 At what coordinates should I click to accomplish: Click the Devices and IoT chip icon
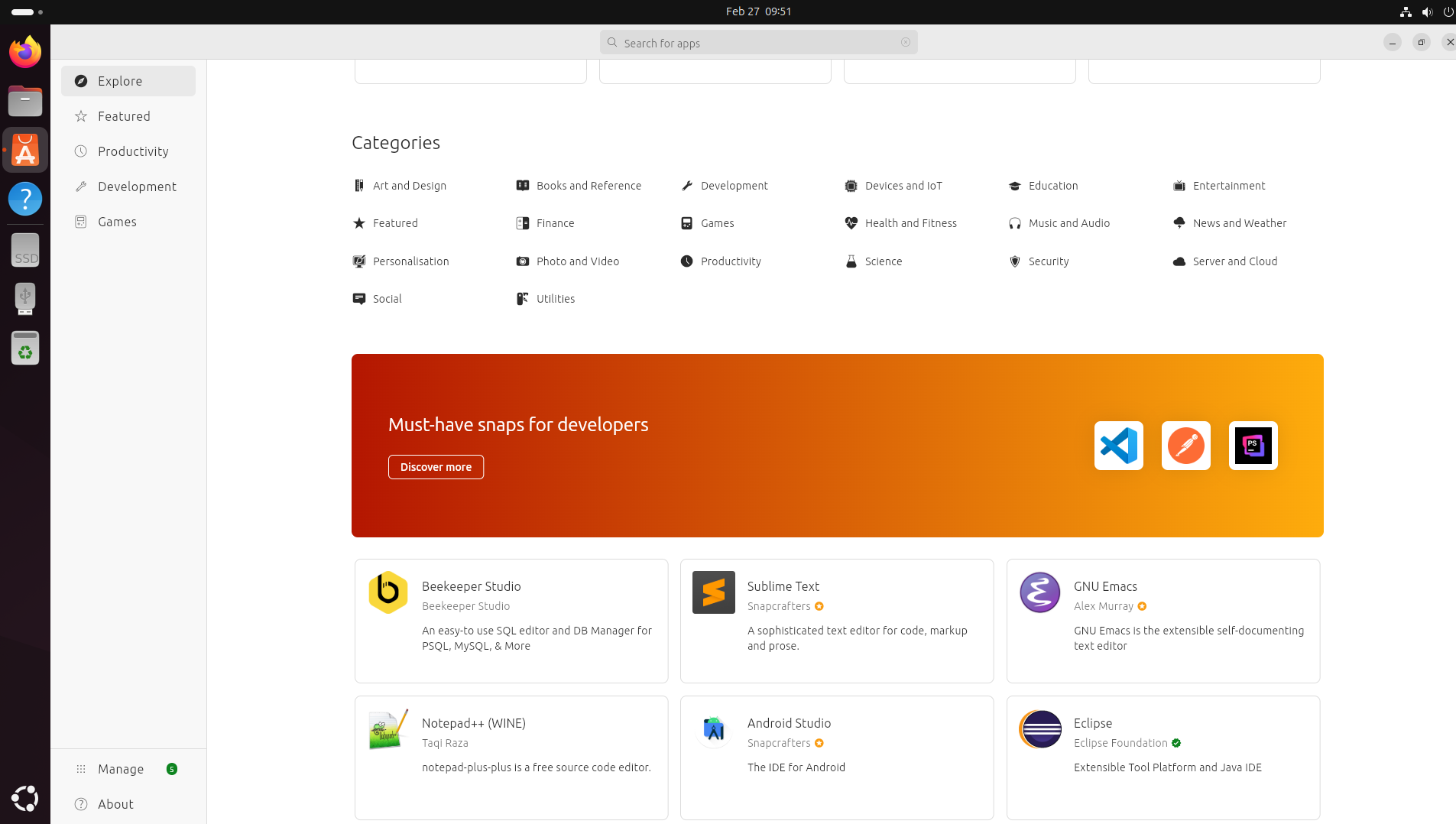(x=851, y=186)
